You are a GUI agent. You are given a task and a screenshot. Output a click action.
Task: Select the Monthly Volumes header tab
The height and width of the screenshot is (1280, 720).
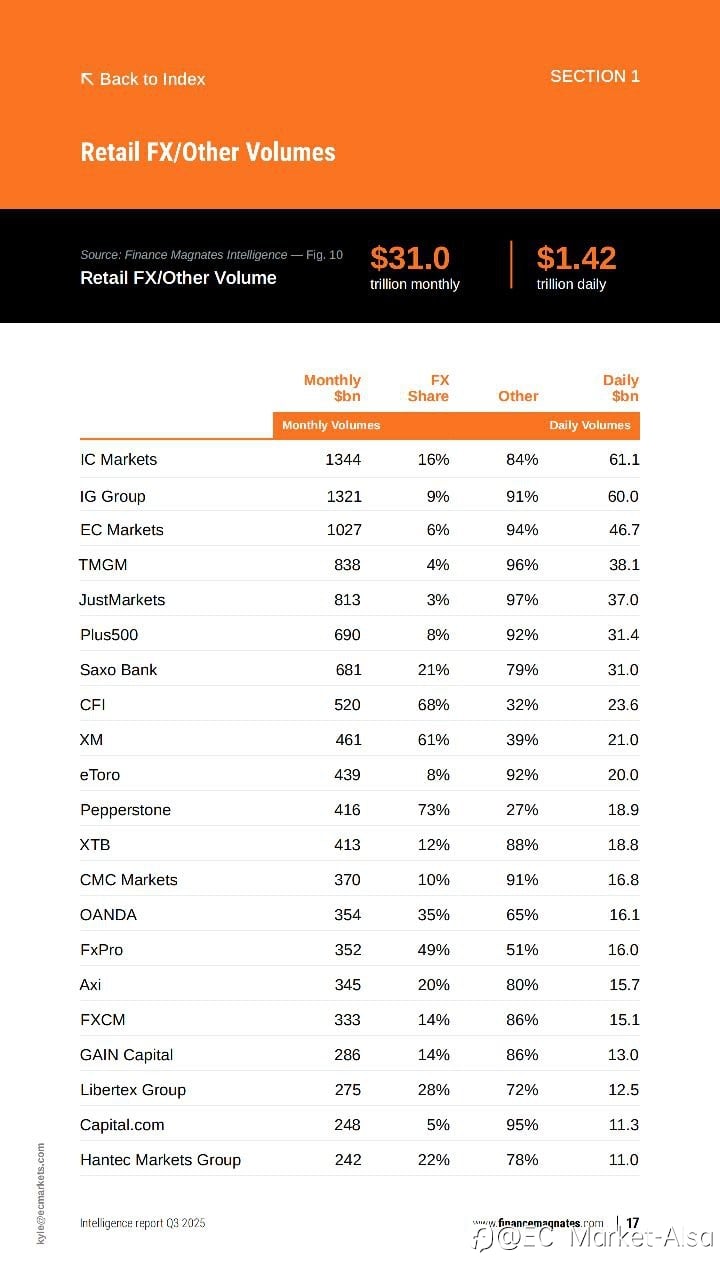coord(331,425)
